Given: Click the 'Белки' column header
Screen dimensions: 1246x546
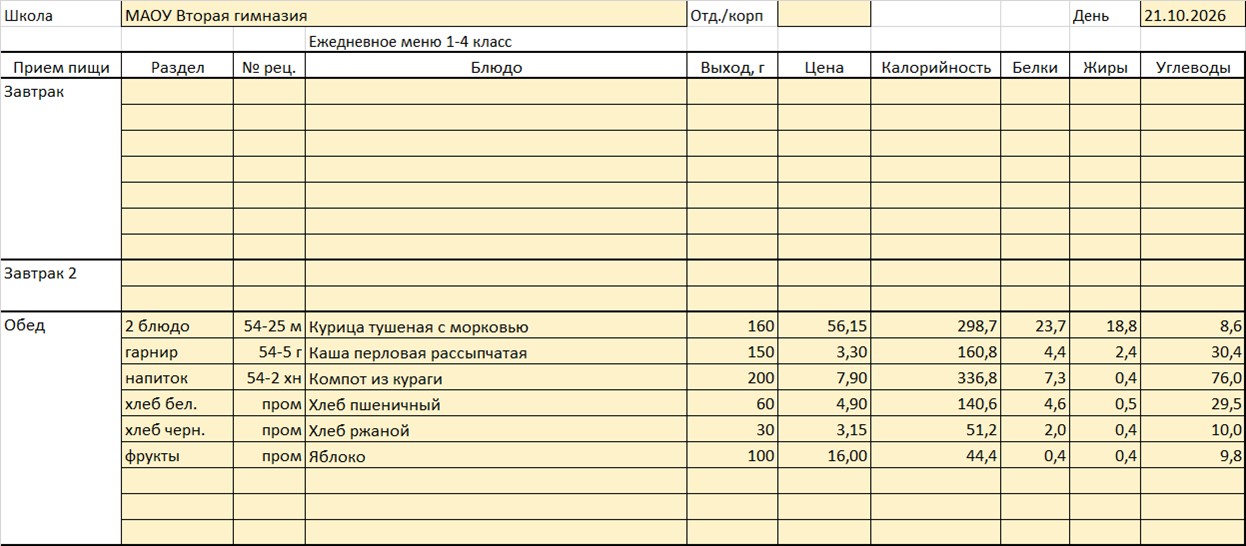Looking at the screenshot, I should click(1035, 67).
